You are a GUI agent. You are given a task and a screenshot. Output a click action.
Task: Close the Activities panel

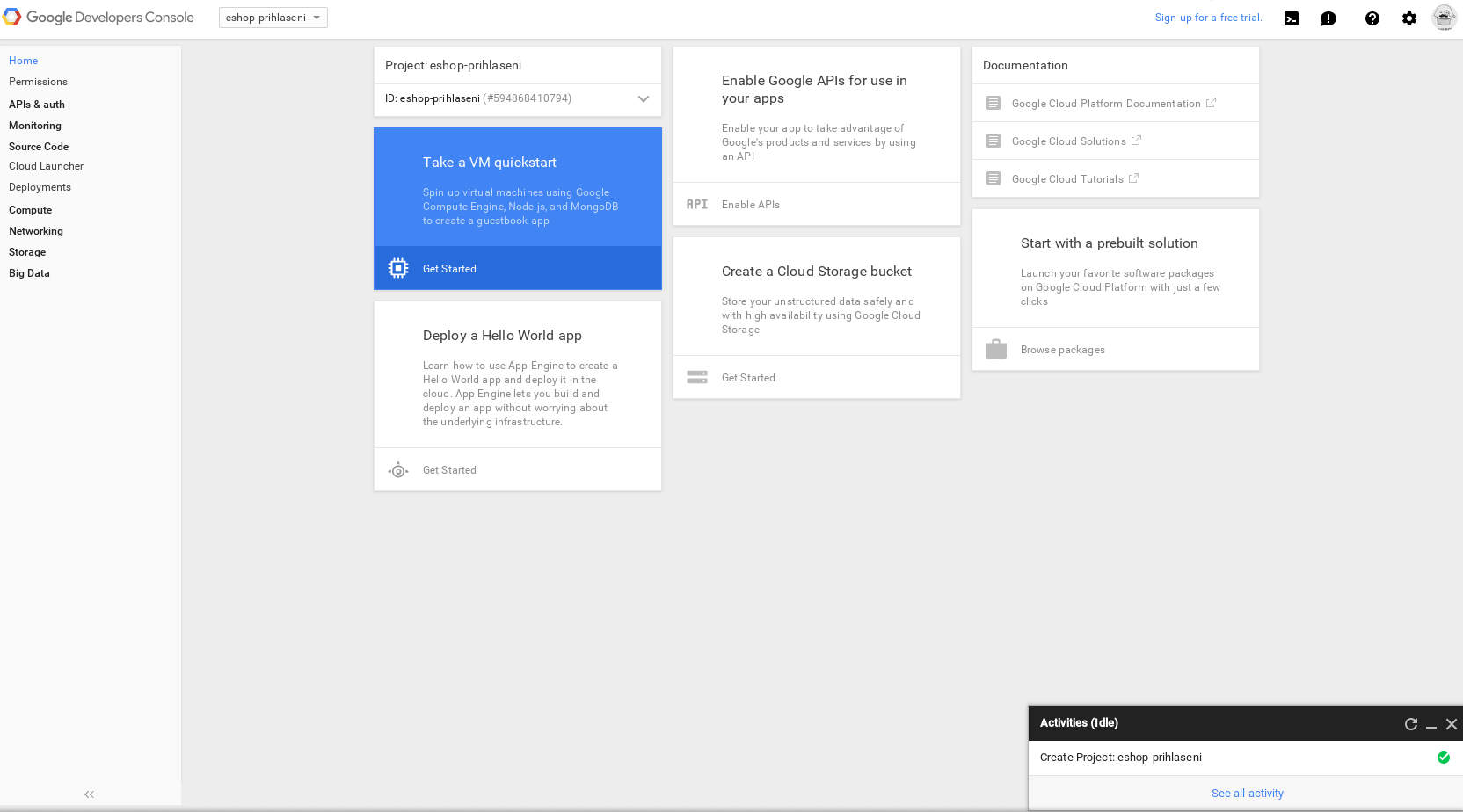pos(1452,724)
